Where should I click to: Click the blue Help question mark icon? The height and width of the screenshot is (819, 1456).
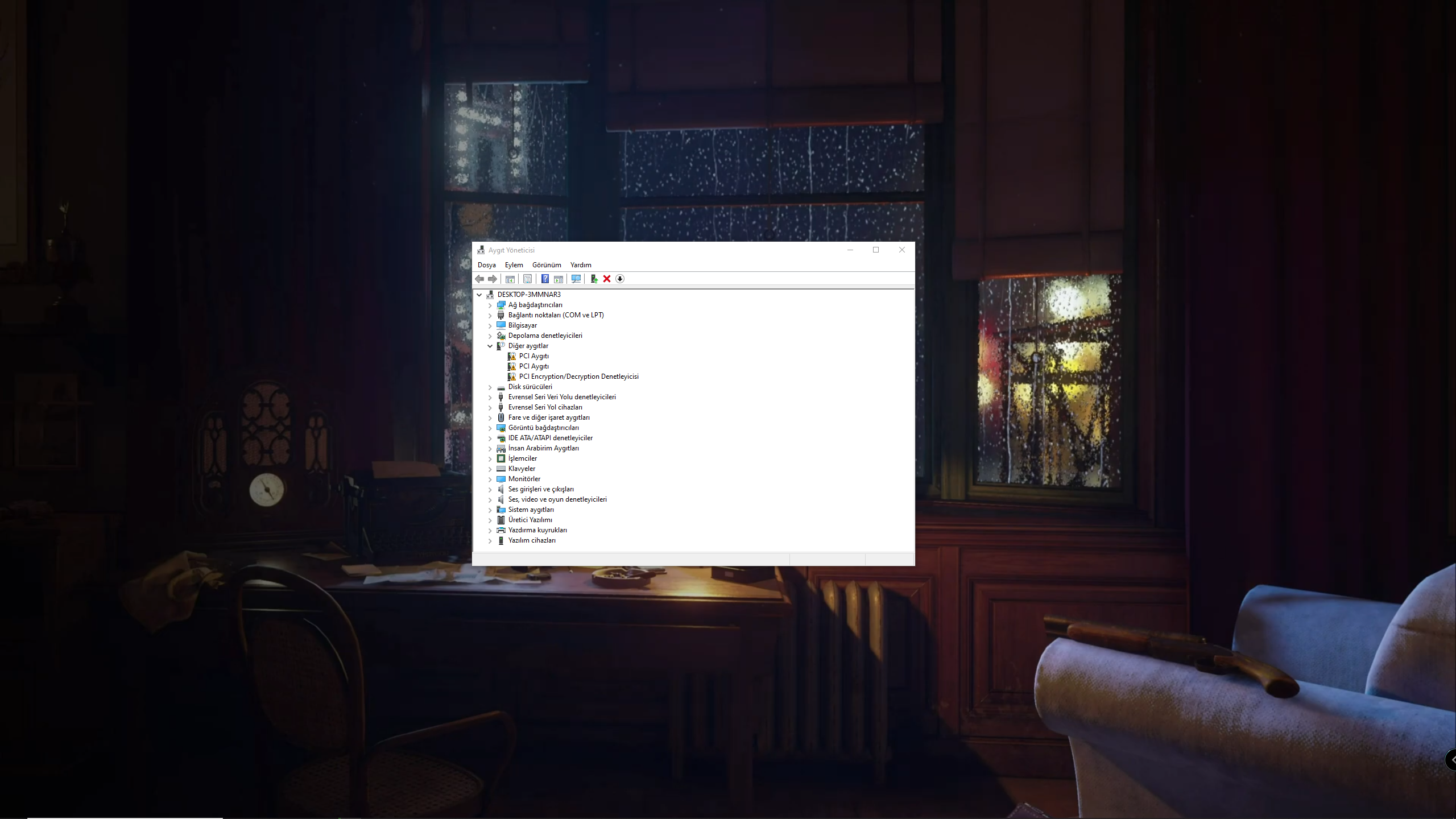[x=545, y=279]
